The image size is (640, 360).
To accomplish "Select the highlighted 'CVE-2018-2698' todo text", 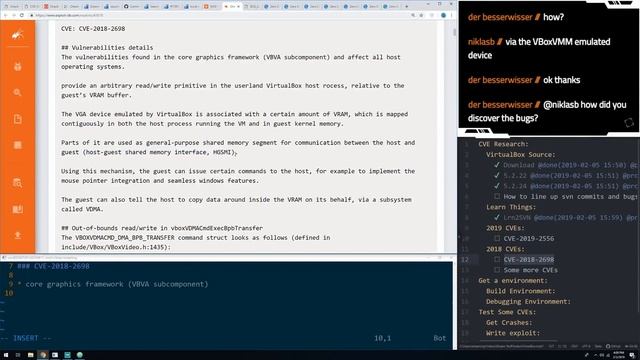I will point(529,260).
